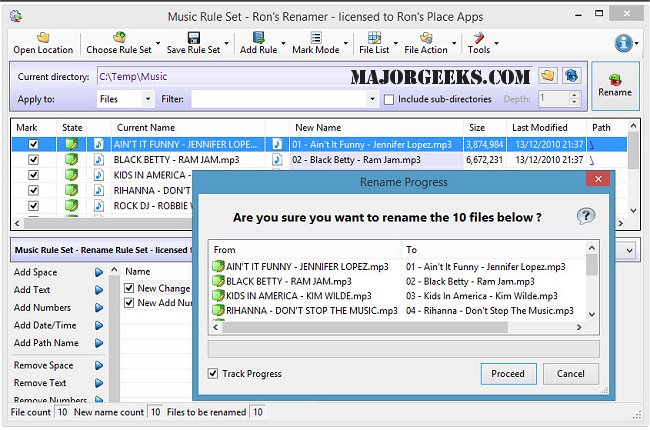The height and width of the screenshot is (430, 650).
Task: Enable Include sub-directories checkbox
Action: click(389, 100)
